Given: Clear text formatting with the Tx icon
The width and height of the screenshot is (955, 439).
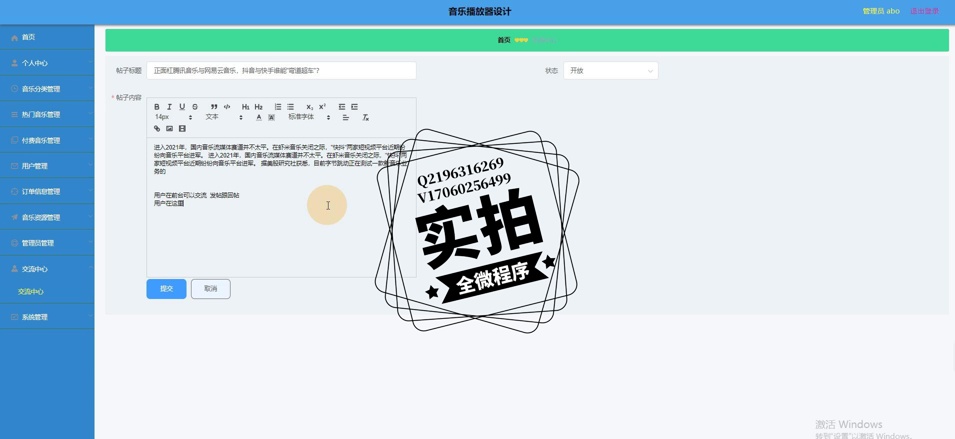Looking at the screenshot, I should pos(365,118).
